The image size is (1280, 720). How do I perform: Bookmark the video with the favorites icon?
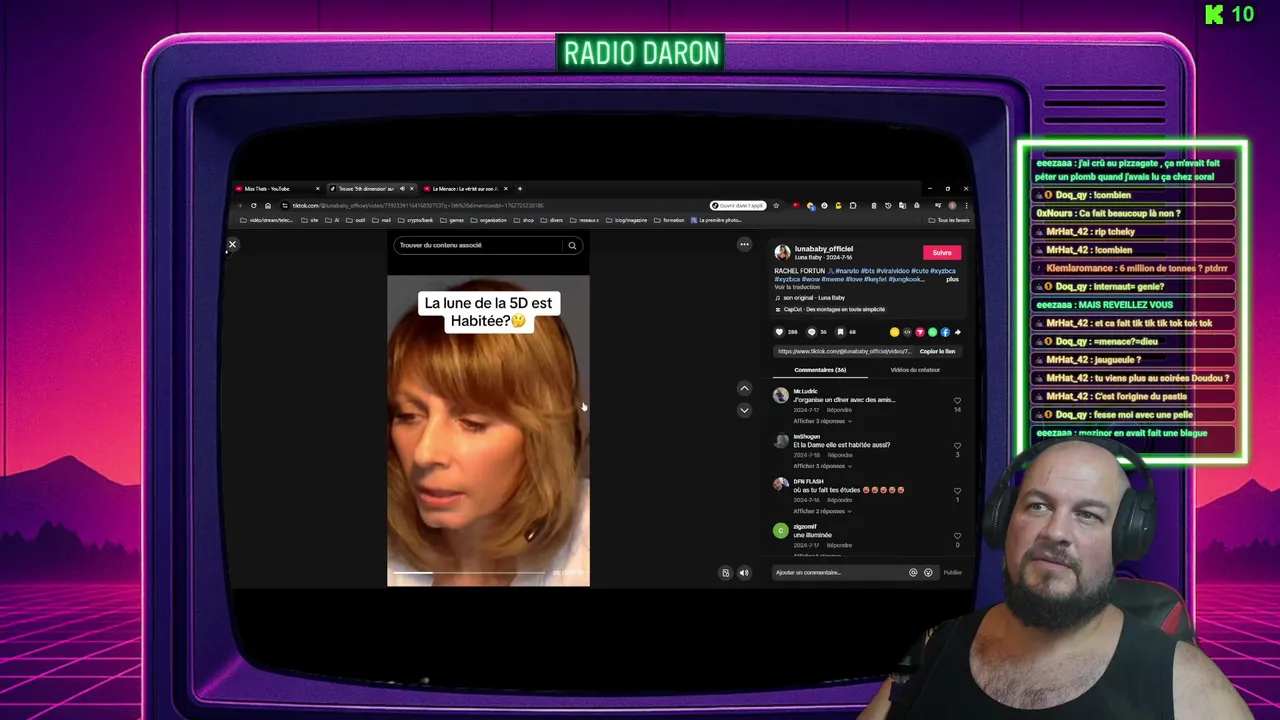[841, 332]
